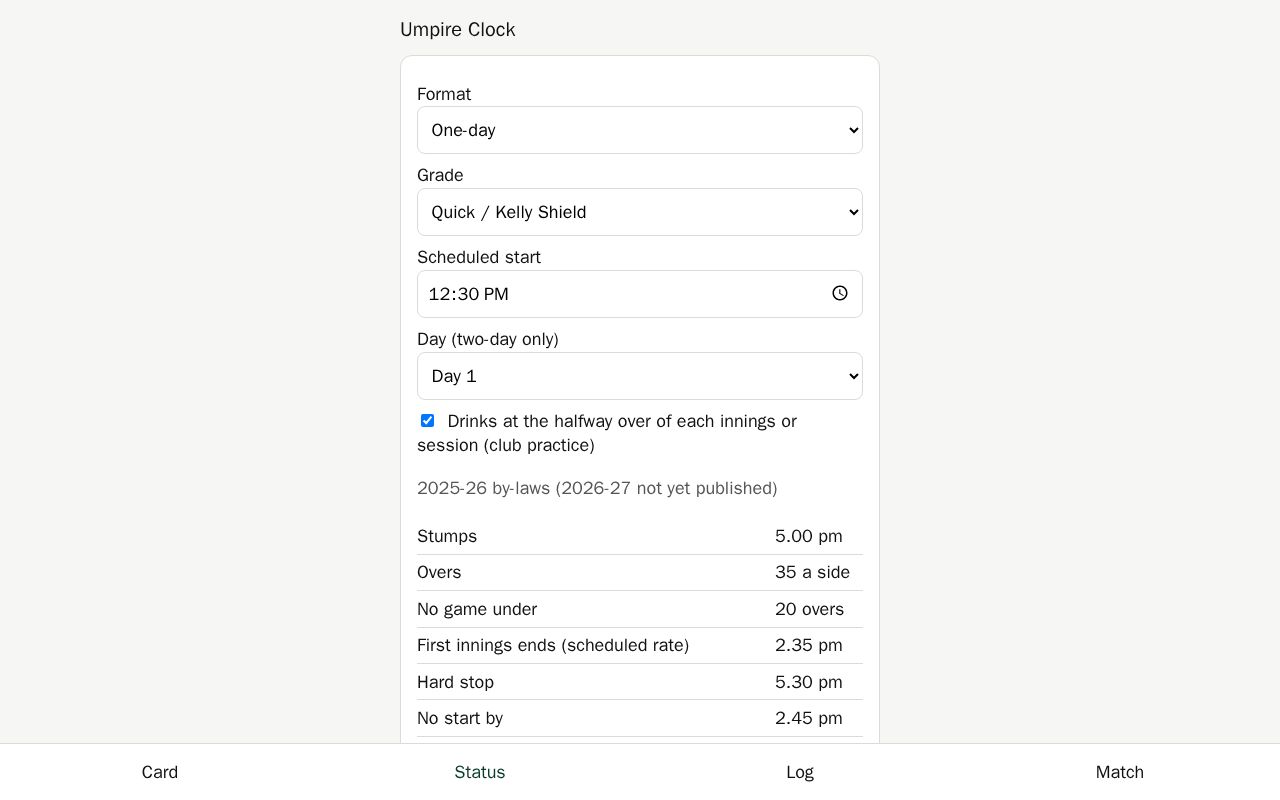Click the 5.30 pm hard stop value
Viewport: 1280px width, 800px height.
tap(809, 682)
